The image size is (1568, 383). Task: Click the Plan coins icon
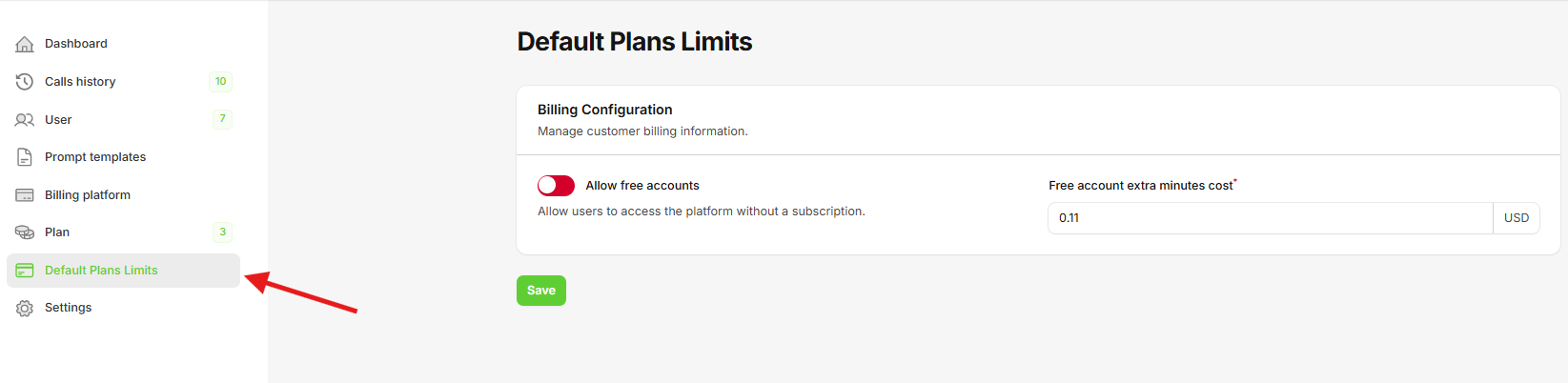click(25, 232)
